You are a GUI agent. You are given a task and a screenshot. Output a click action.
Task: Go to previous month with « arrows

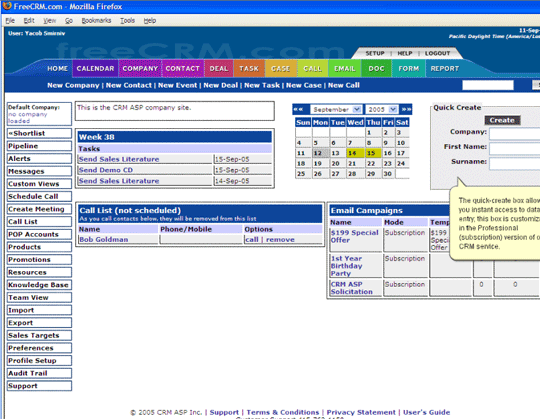[299, 109]
